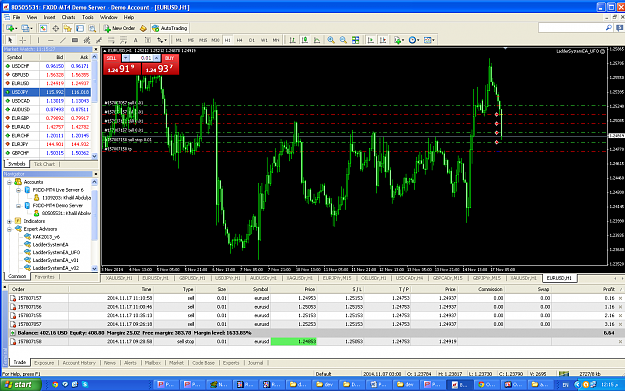Zoom out on the chart
Viewport: 625px width, 391px height.
[343, 40]
